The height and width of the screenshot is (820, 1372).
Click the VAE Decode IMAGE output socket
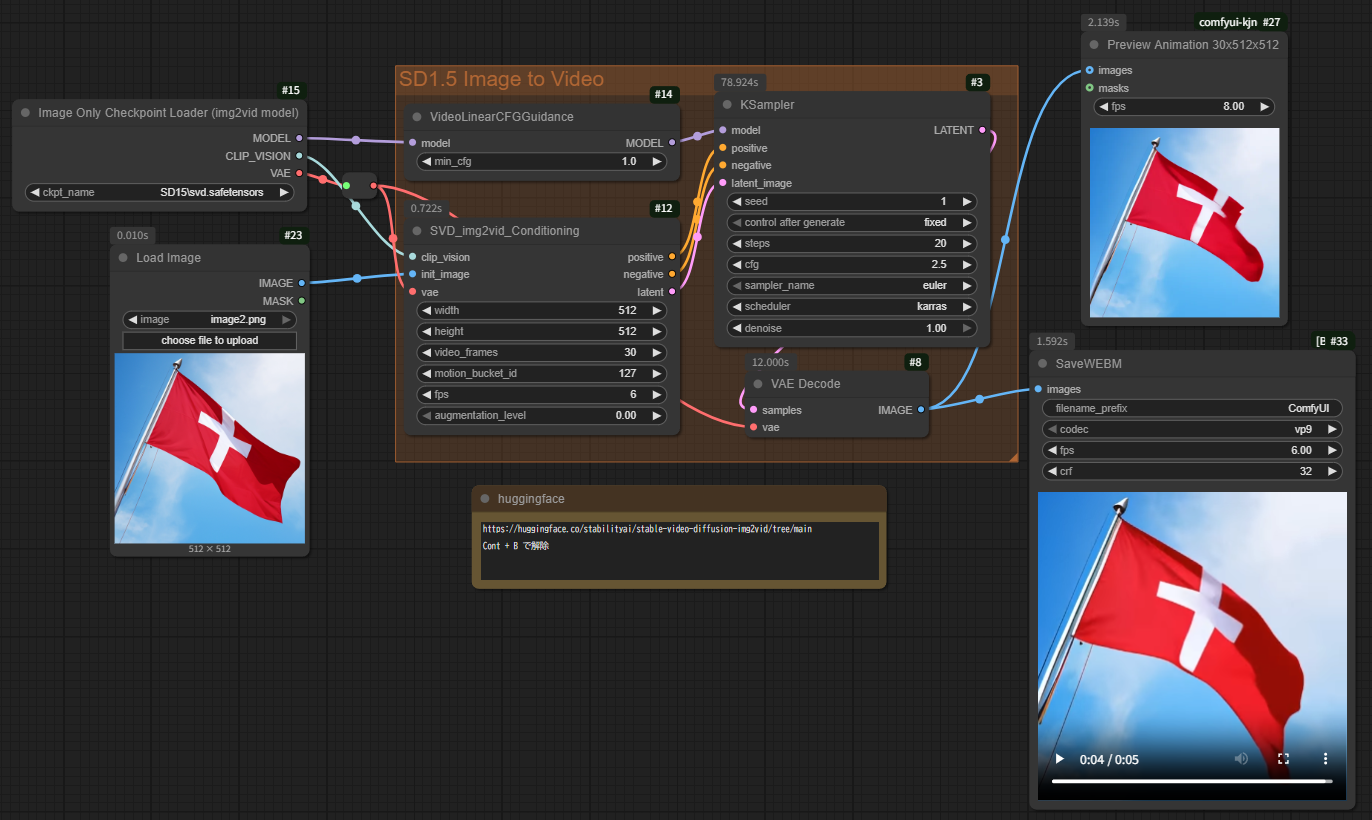(921, 410)
